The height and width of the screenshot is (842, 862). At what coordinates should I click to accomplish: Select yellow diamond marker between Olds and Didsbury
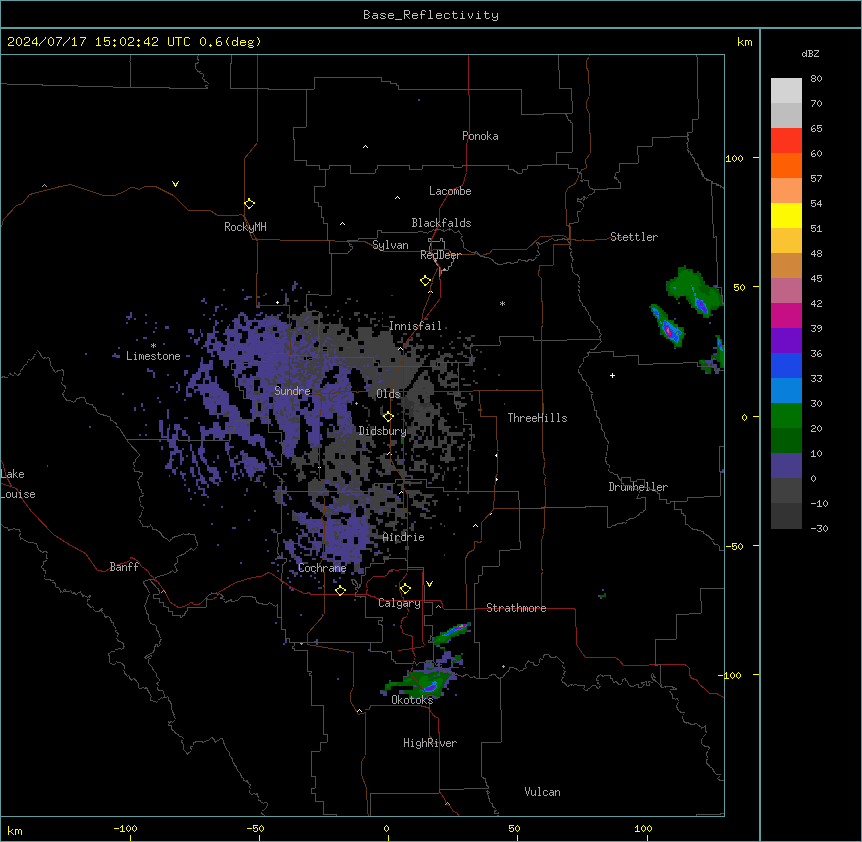(388, 417)
